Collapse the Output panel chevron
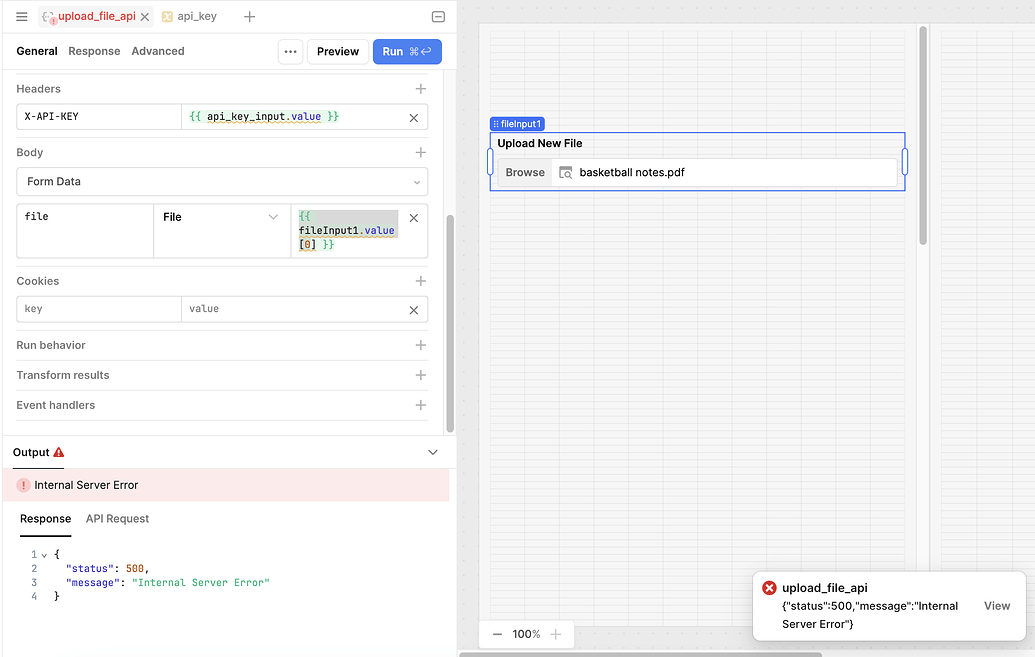Image resolution: width=1035 pixels, height=657 pixels. [x=433, y=452]
